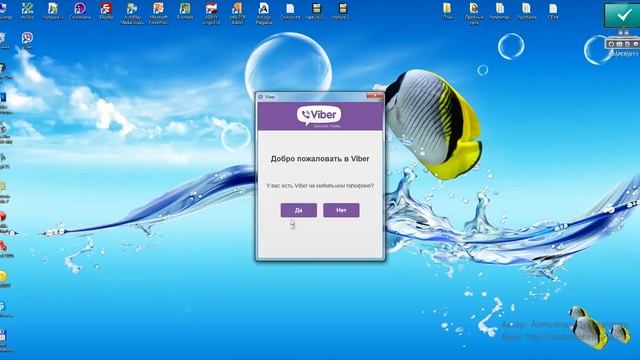This screenshot has width=640, height=360.
Task: Open the План folder on desktop
Action: (x=448, y=11)
